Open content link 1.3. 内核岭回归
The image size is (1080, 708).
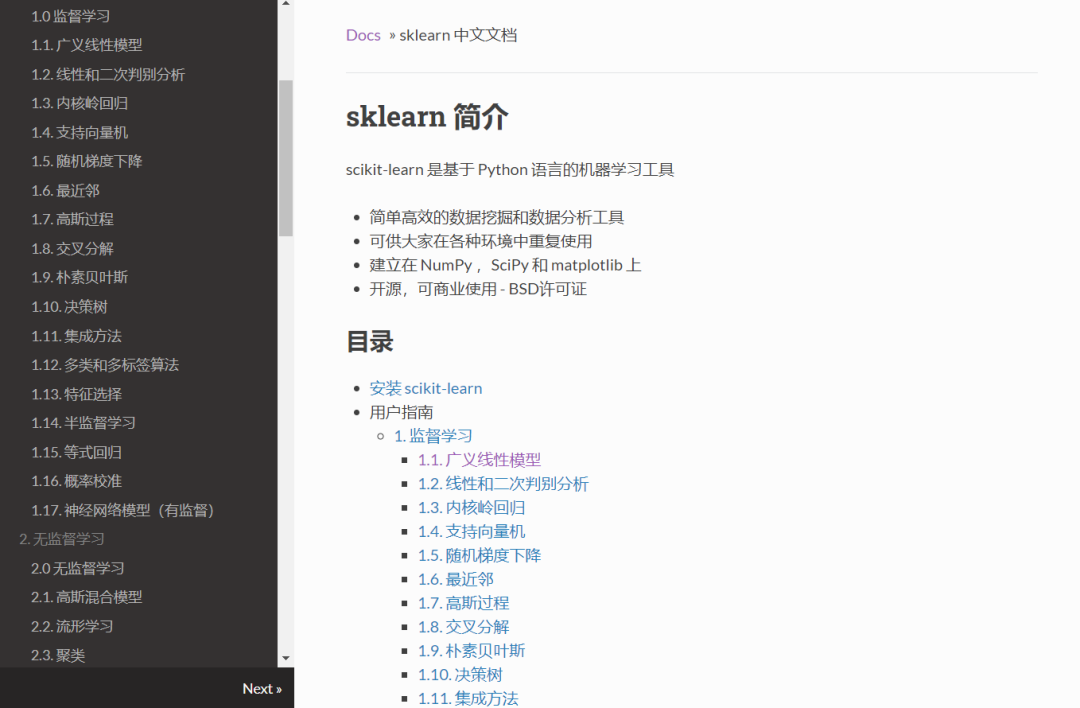pyautogui.click(x=472, y=508)
